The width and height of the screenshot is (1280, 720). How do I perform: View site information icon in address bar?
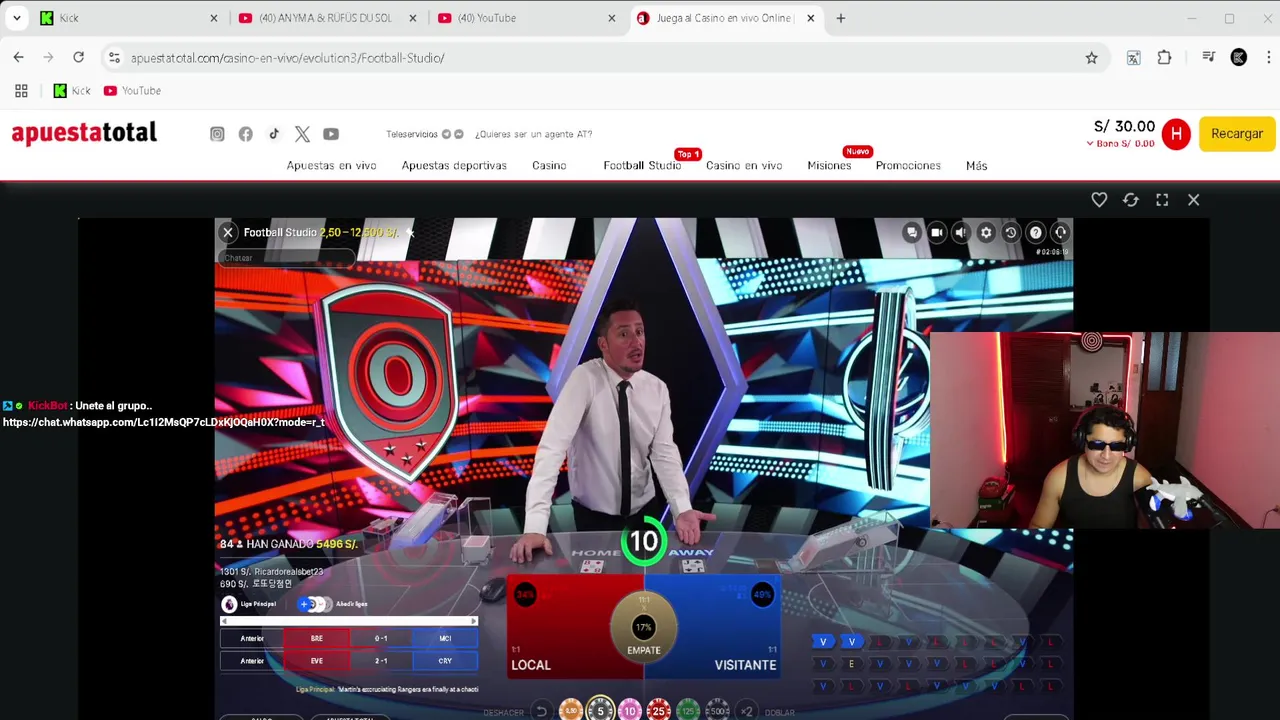coord(114,58)
